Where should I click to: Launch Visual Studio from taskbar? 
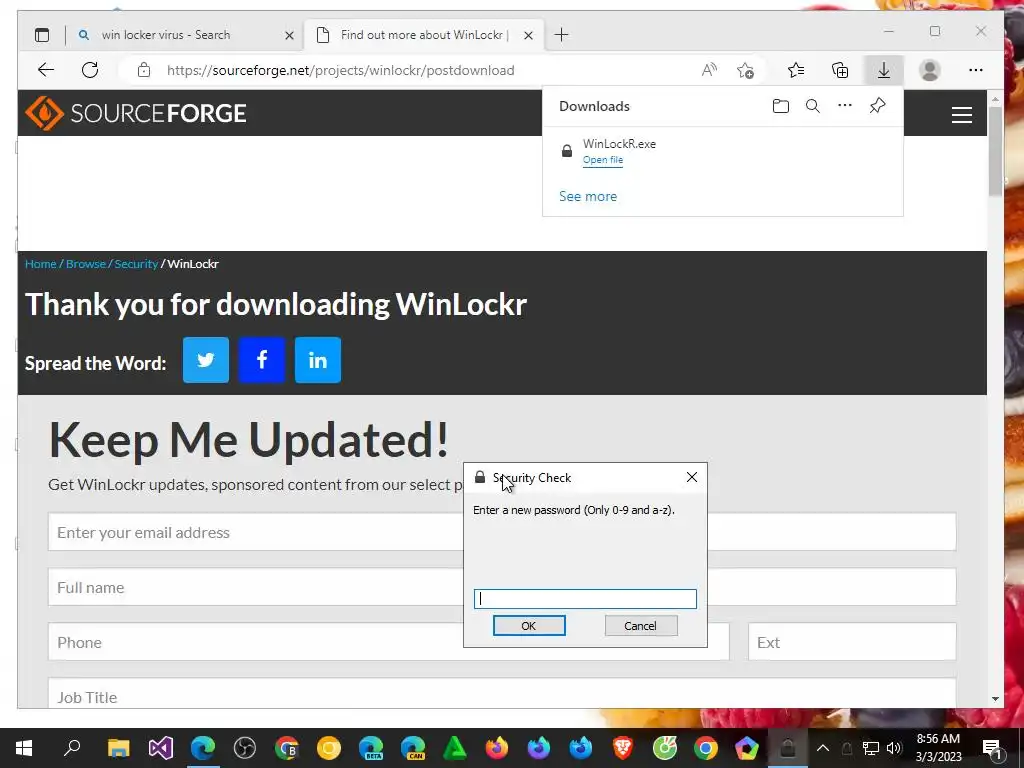pos(161,748)
